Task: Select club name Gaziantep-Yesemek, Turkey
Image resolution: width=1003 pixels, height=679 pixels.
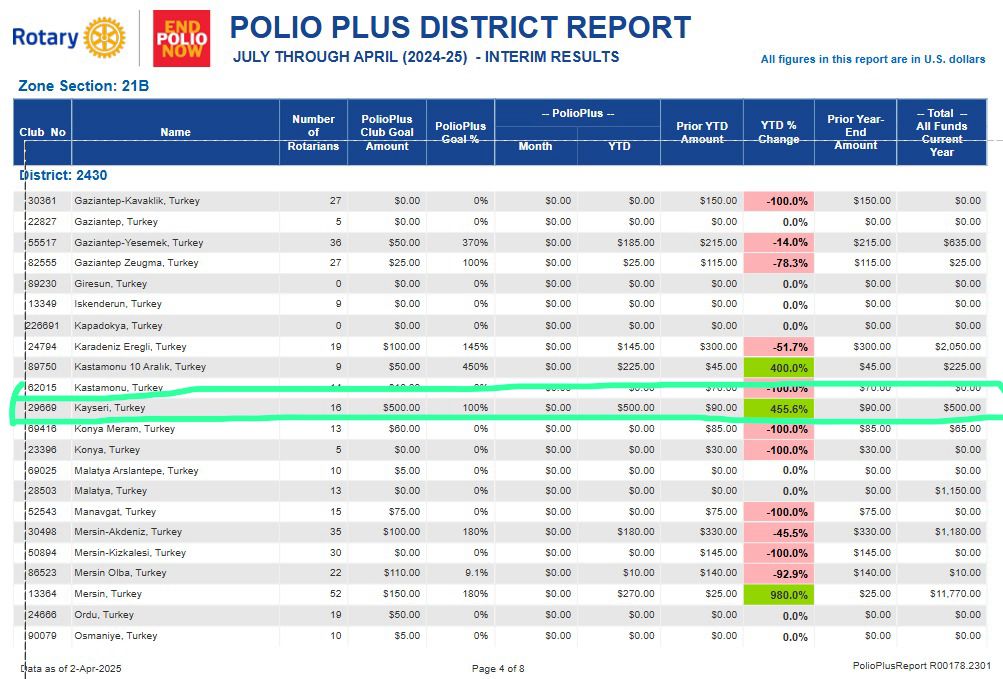Action: [x=139, y=243]
